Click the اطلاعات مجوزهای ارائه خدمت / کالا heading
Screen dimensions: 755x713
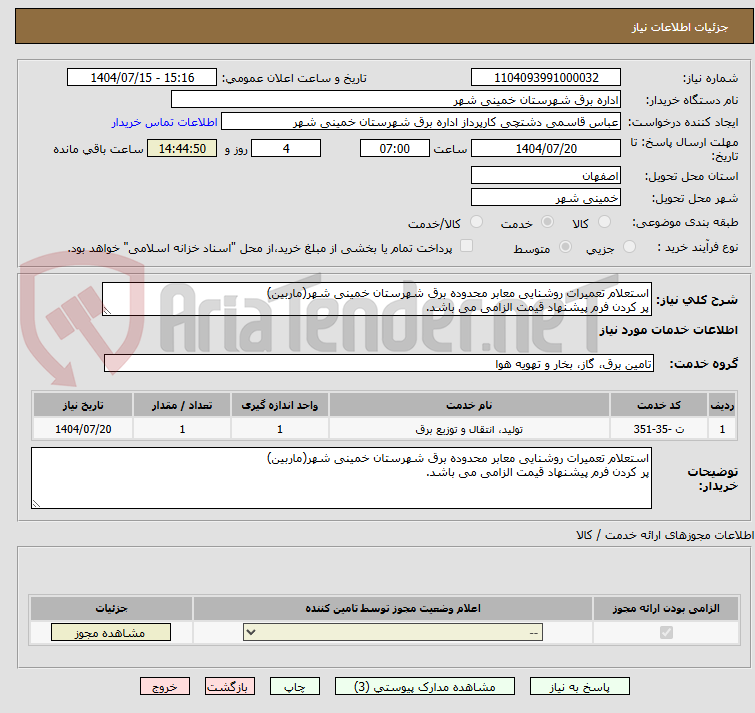click(665, 535)
